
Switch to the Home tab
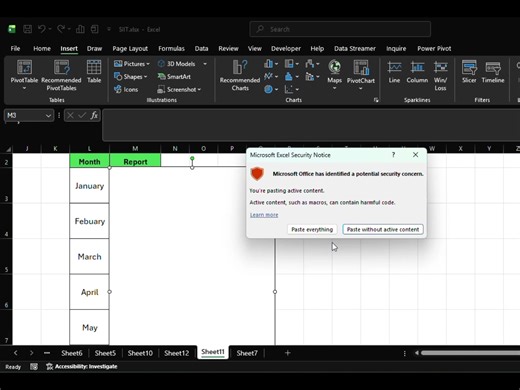[42, 49]
